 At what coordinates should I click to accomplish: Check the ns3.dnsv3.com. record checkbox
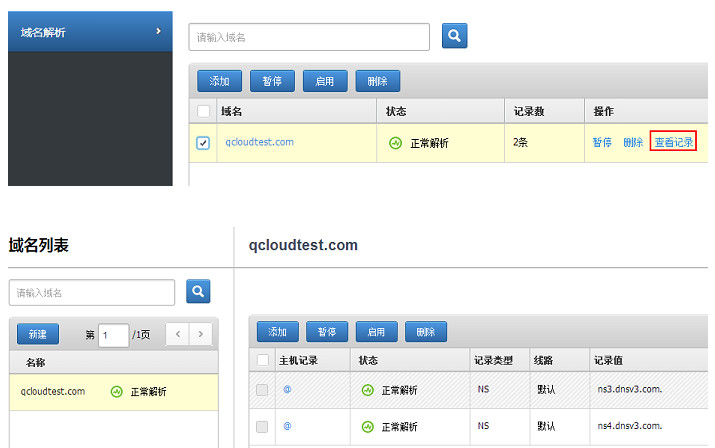[262, 390]
